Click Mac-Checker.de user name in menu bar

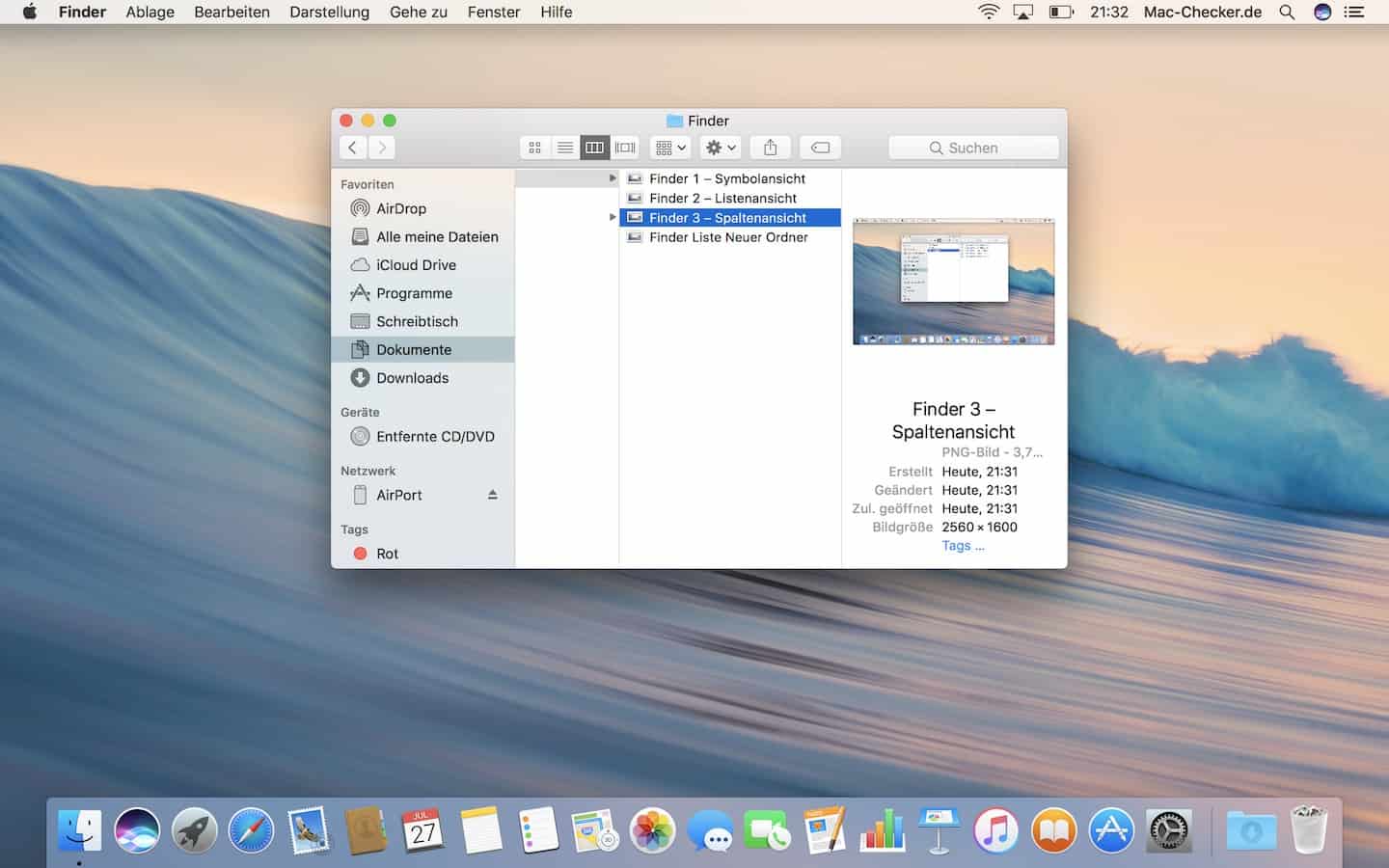1203,12
